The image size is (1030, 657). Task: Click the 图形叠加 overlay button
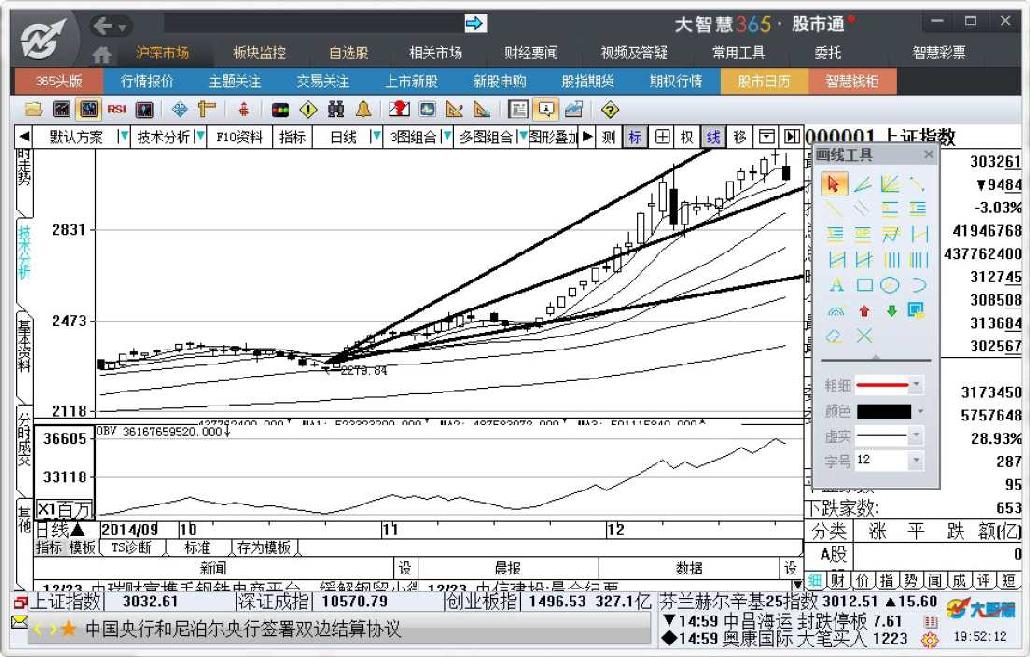[x=553, y=137]
